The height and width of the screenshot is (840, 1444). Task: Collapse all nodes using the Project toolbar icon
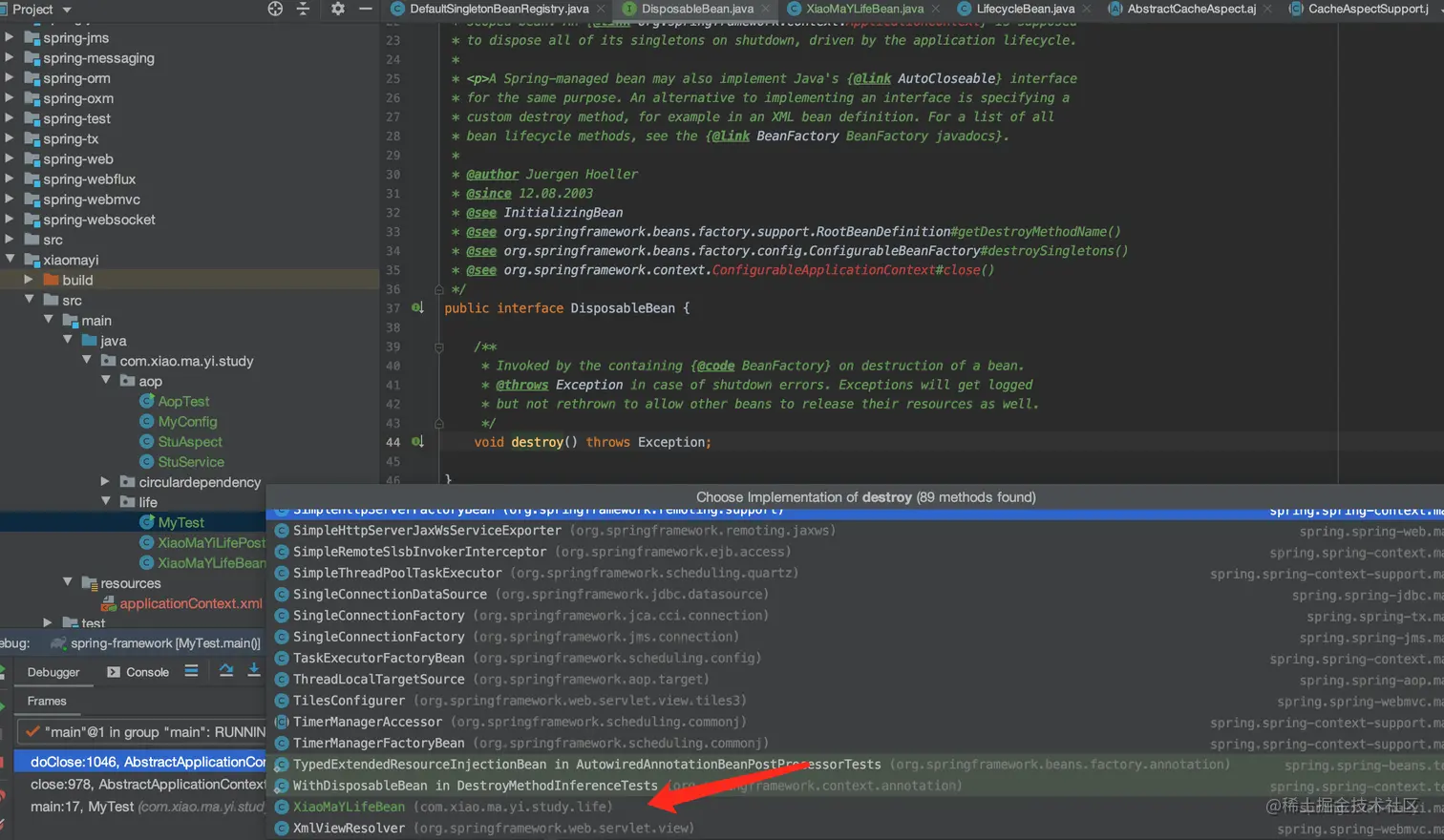click(303, 9)
